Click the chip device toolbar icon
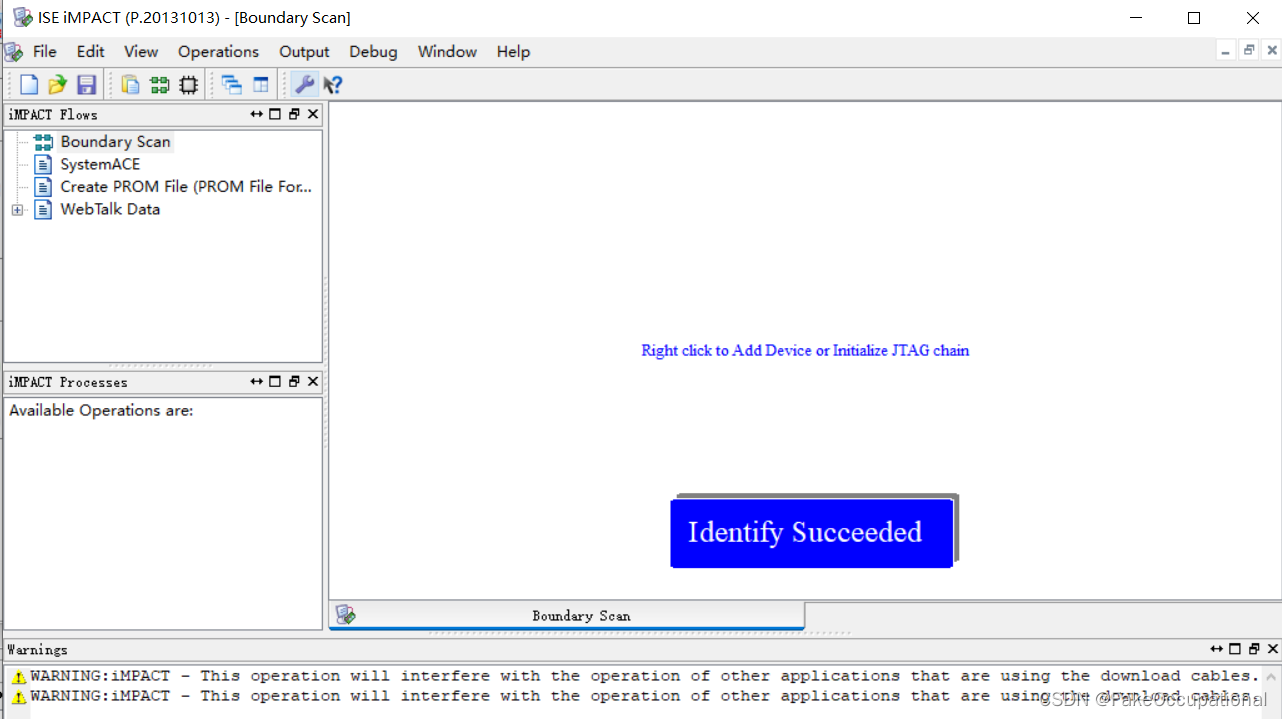This screenshot has width=1282, height=719. [188, 85]
